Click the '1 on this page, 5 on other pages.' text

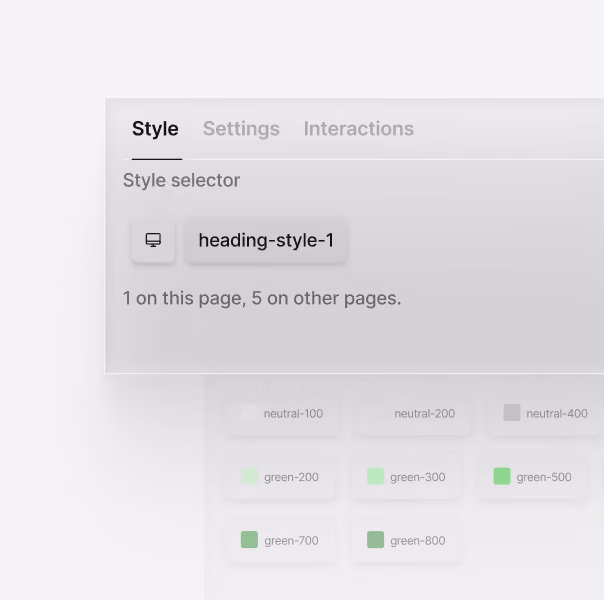click(x=262, y=298)
